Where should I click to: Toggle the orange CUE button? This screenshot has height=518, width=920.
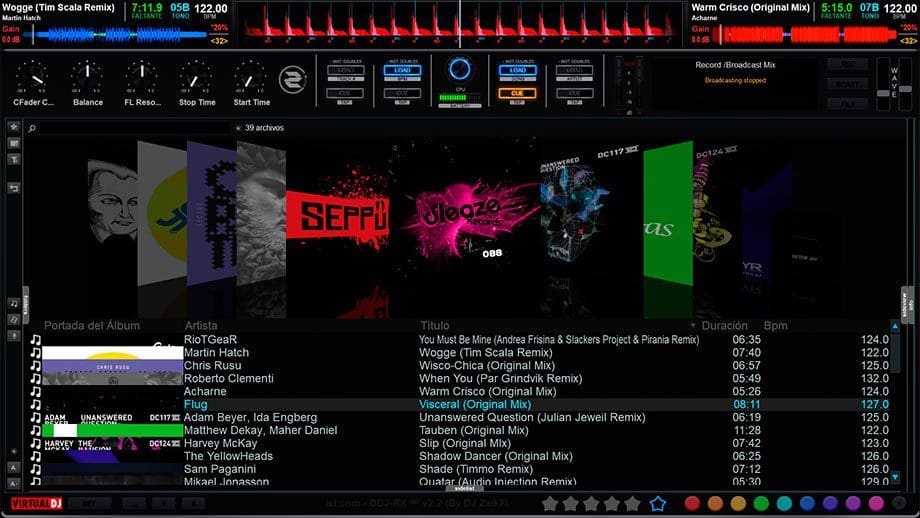(517, 93)
